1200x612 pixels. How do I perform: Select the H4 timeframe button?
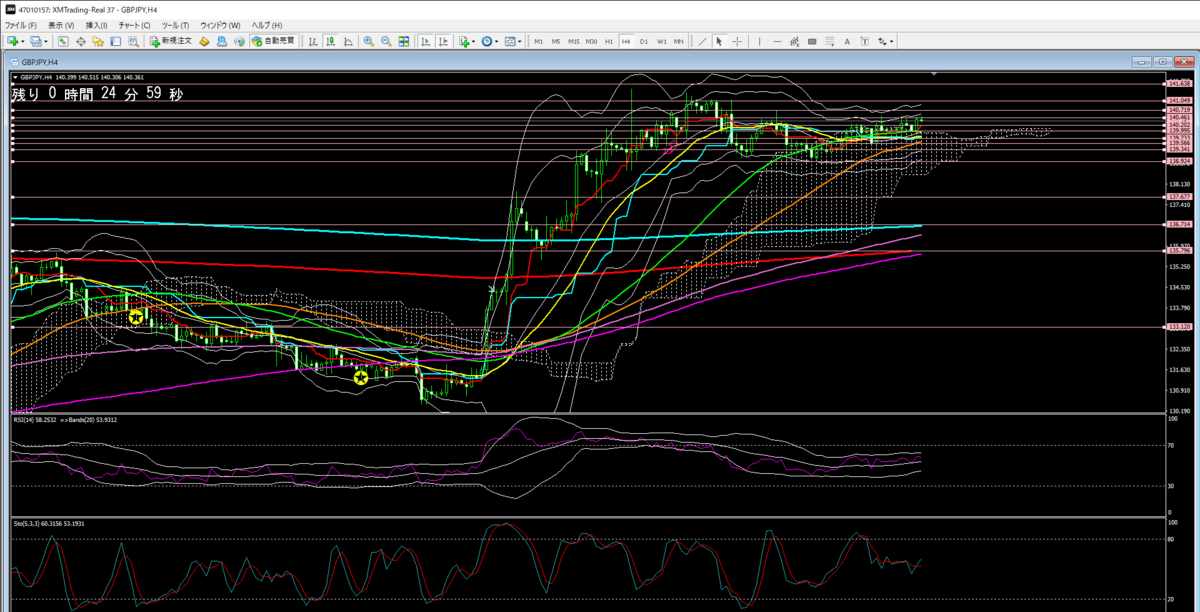point(626,41)
